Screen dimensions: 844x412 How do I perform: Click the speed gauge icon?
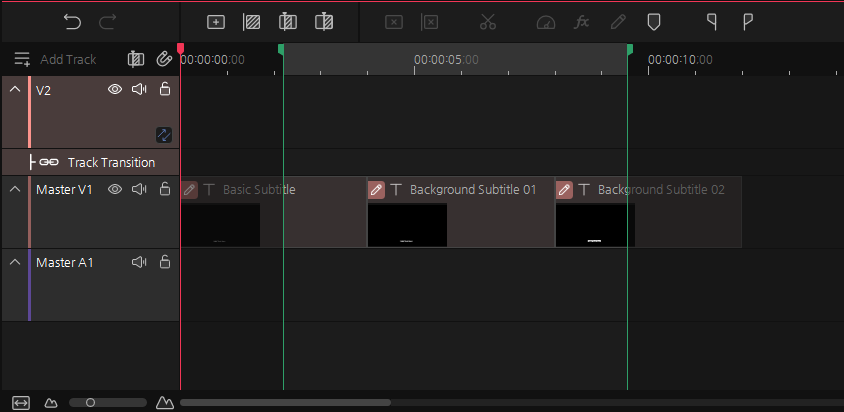(x=545, y=21)
